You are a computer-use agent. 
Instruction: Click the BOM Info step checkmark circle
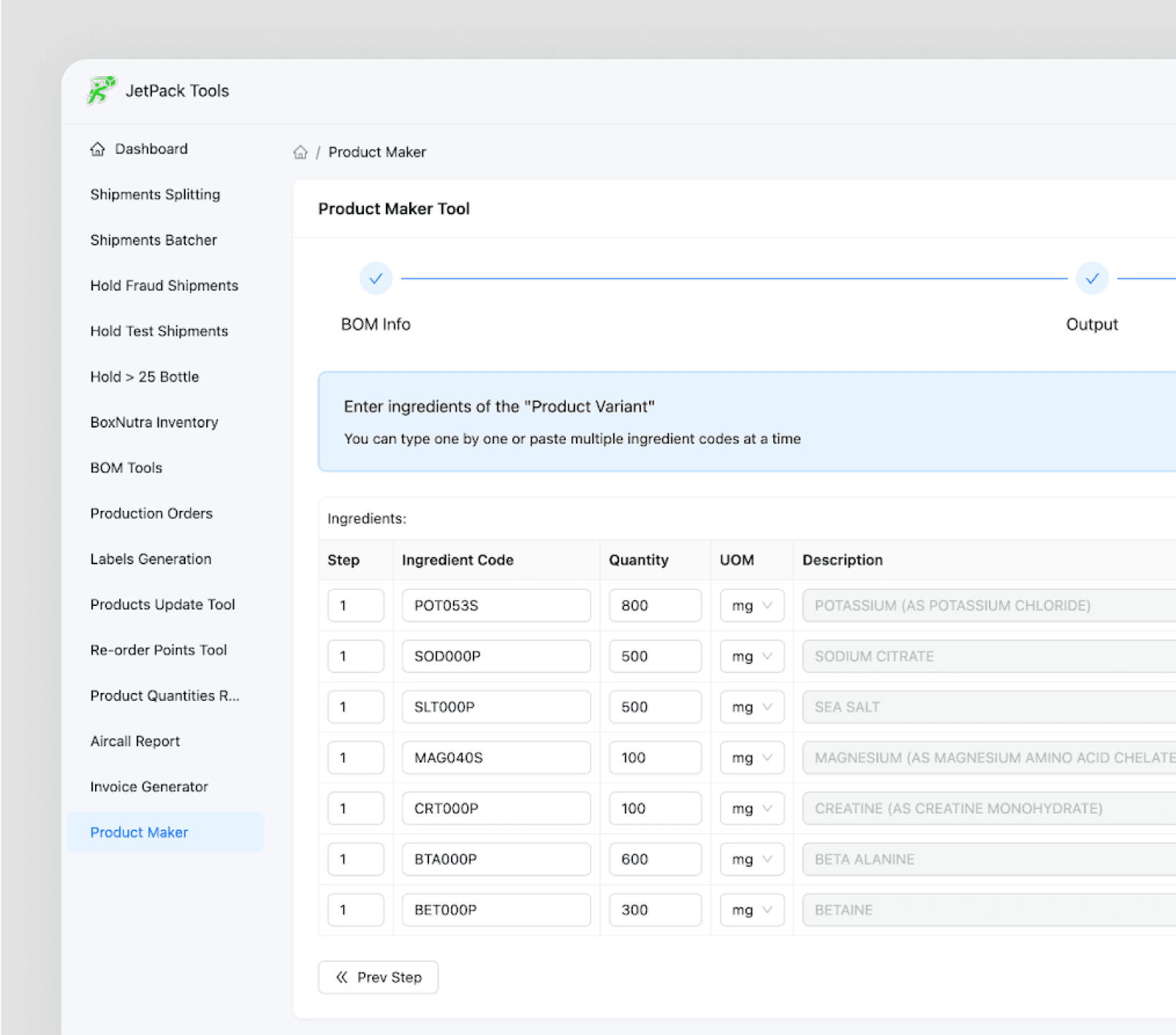click(376, 278)
